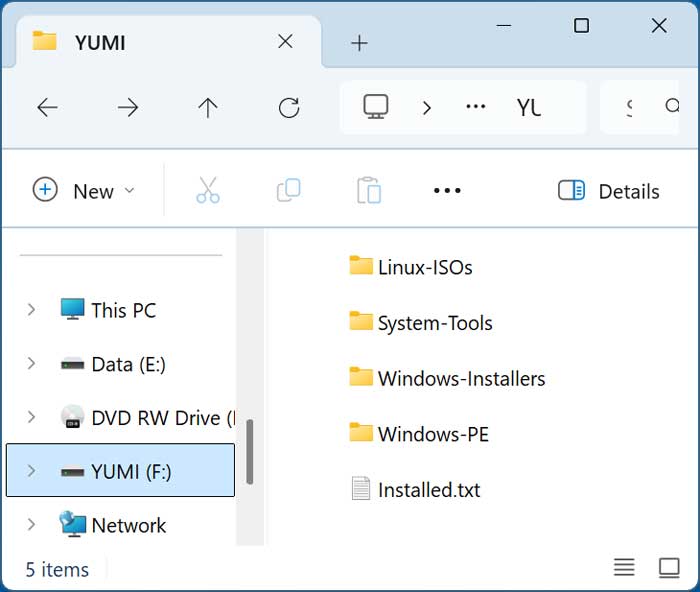Expand the address bar path chevron
700x592 pixels.
[x=427, y=108]
